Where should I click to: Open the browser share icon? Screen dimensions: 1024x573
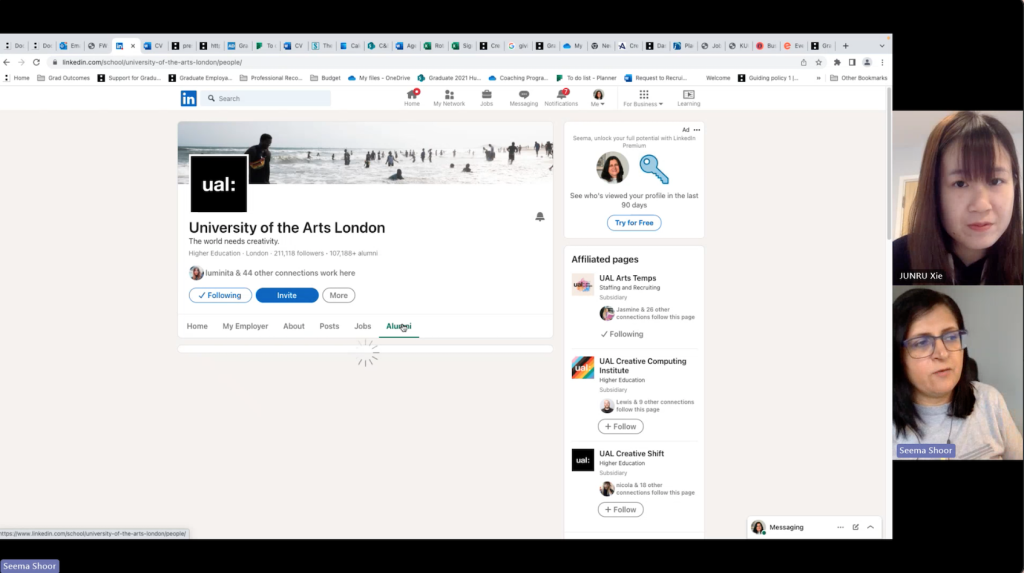tap(803, 62)
